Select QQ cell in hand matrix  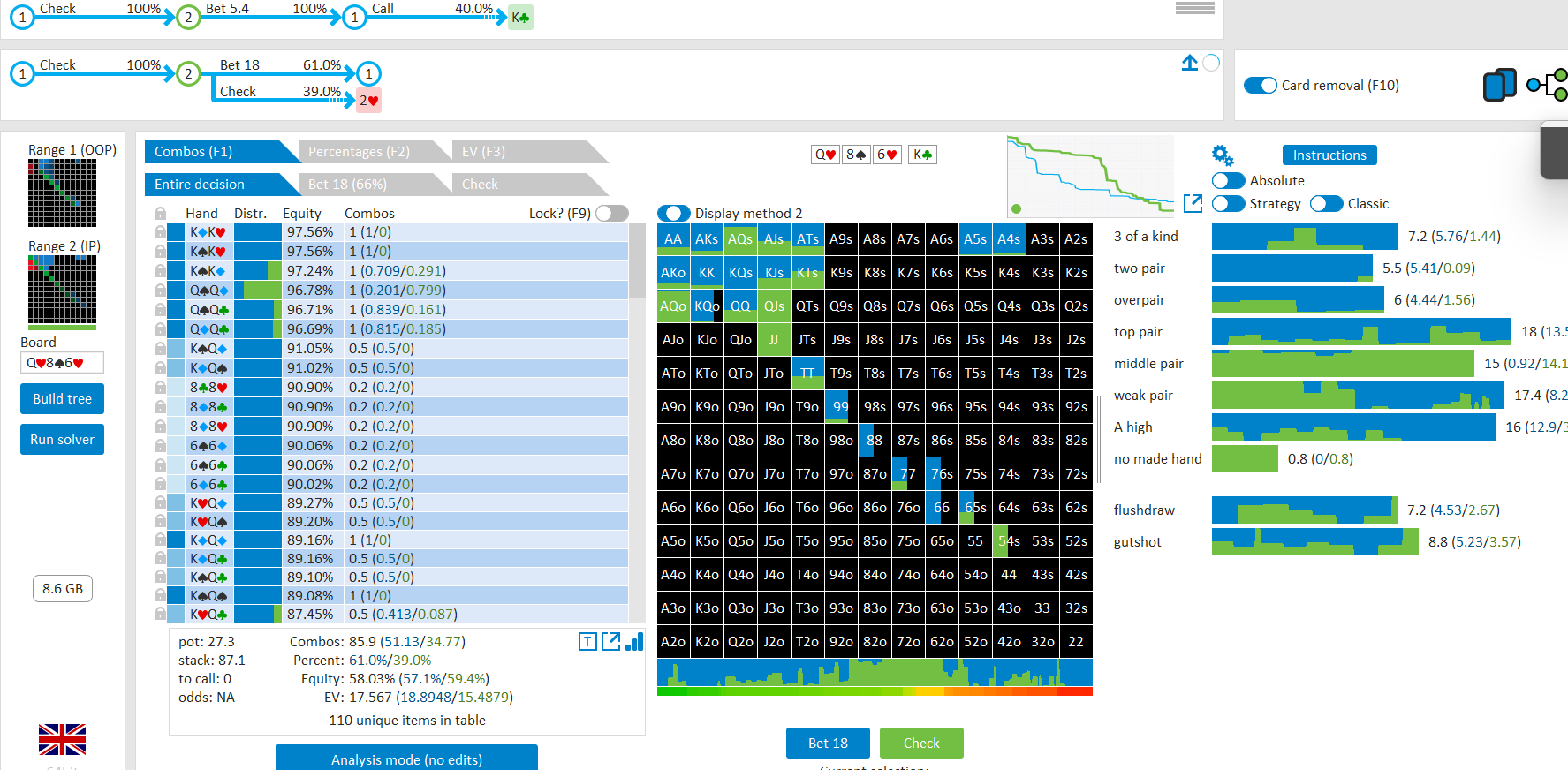tap(740, 306)
